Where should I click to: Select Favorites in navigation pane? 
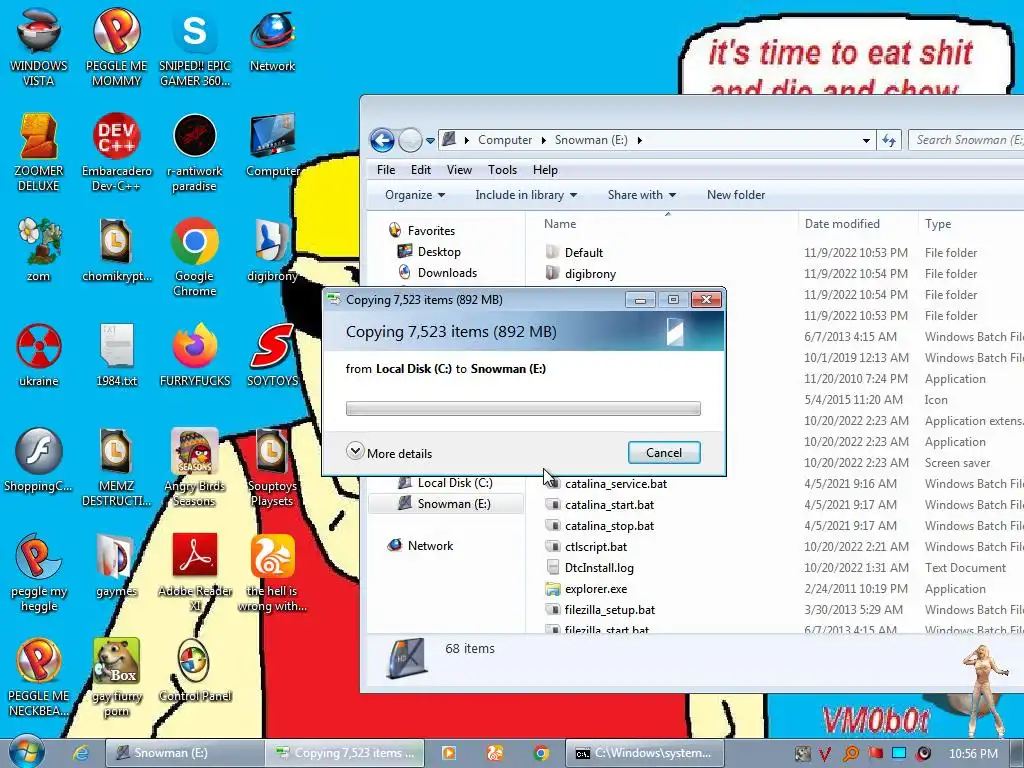pos(422,231)
